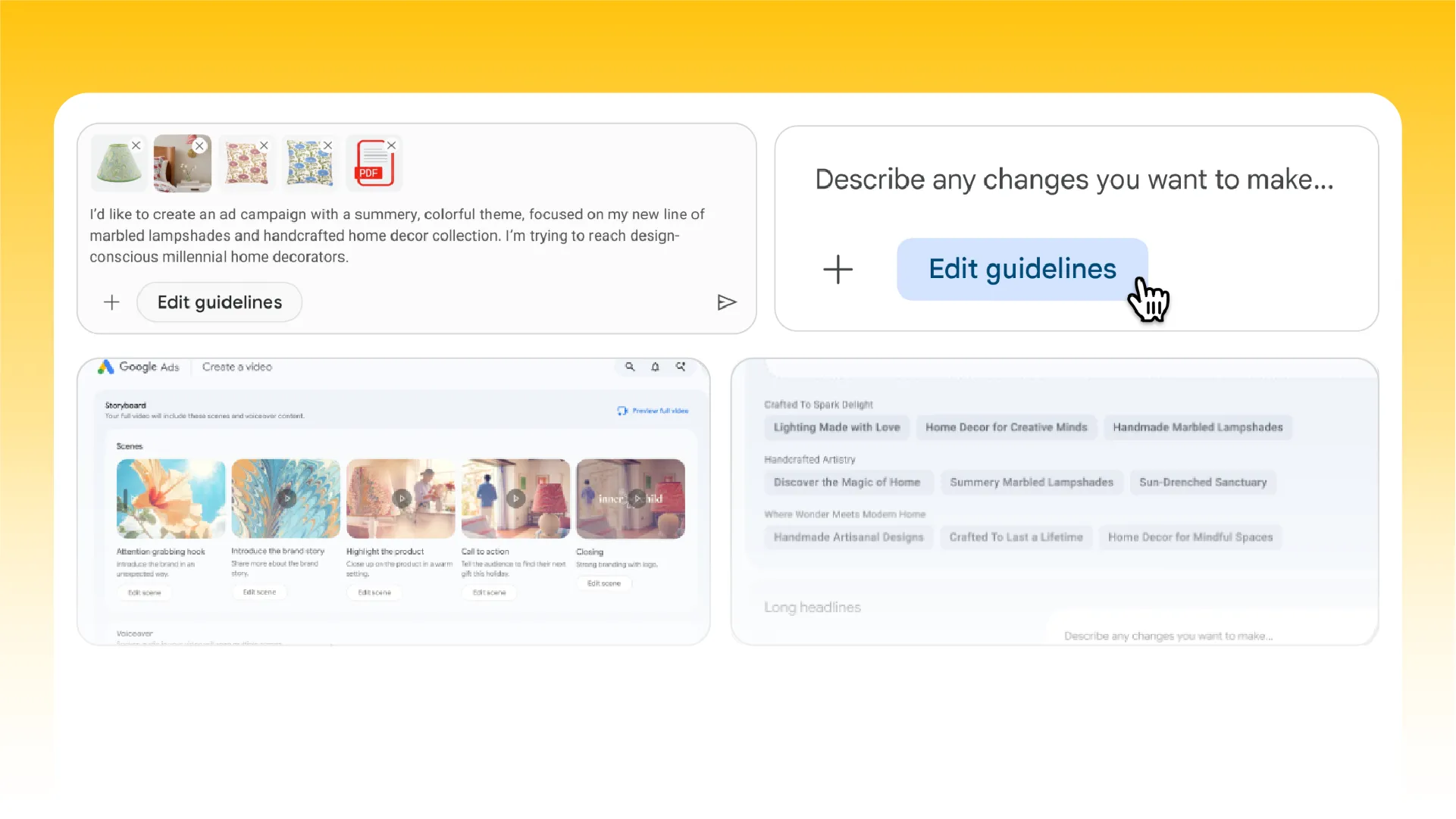Remove the green lampshade image attachment
The image size is (1456, 819).
[136, 145]
